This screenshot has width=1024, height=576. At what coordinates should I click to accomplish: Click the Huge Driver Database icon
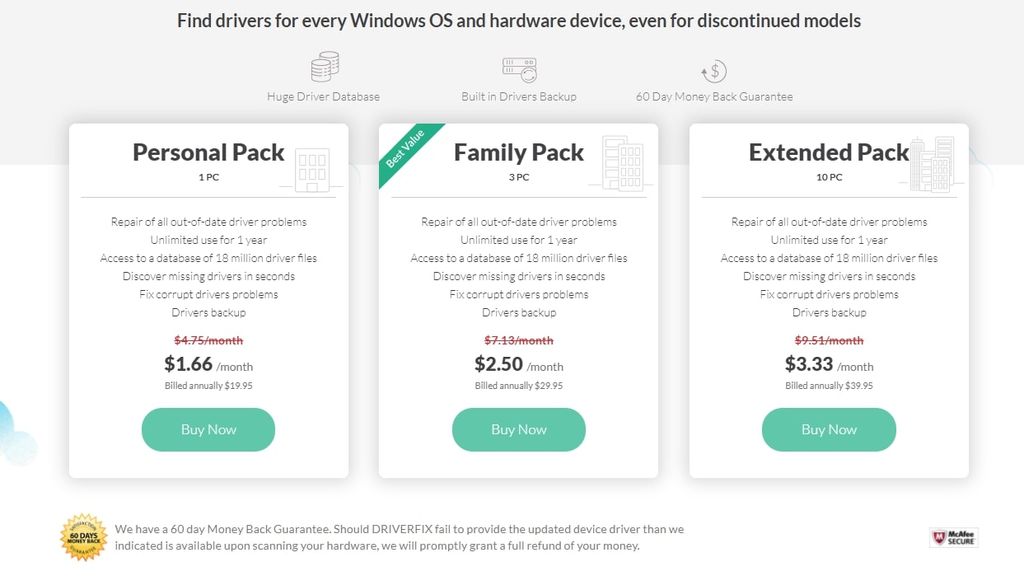tap(322, 67)
